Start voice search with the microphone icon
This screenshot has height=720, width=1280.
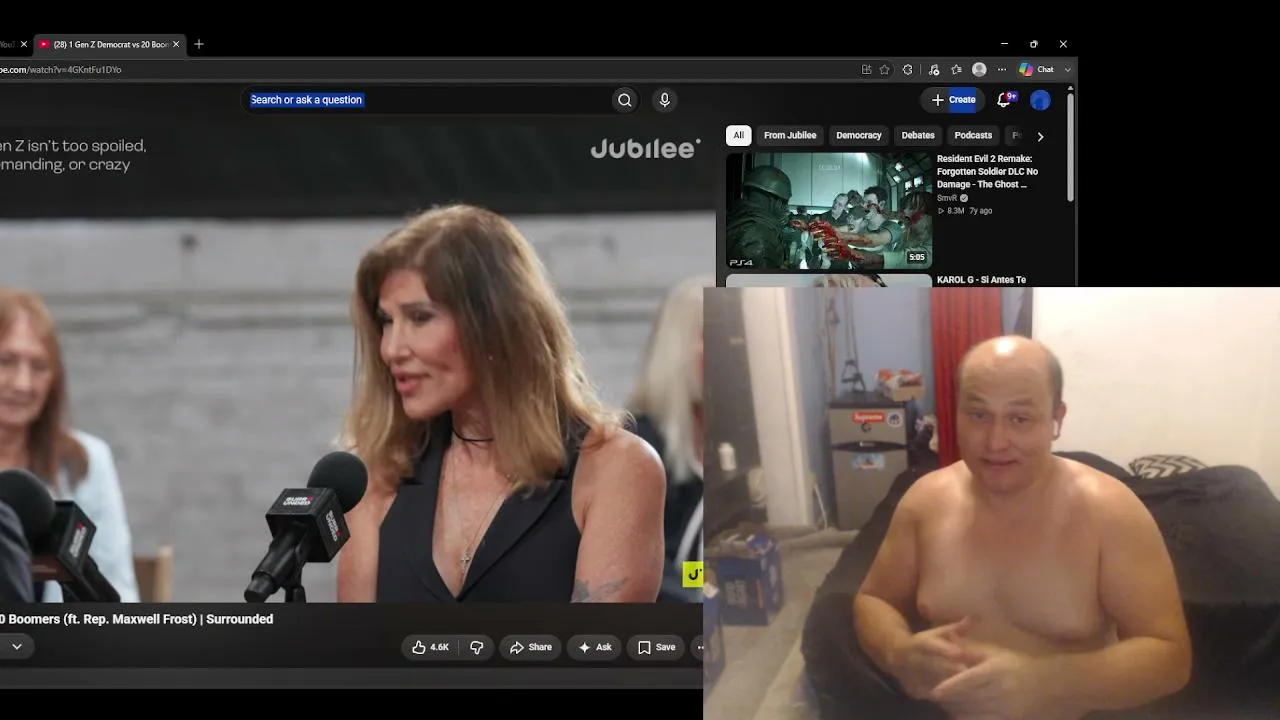point(664,100)
